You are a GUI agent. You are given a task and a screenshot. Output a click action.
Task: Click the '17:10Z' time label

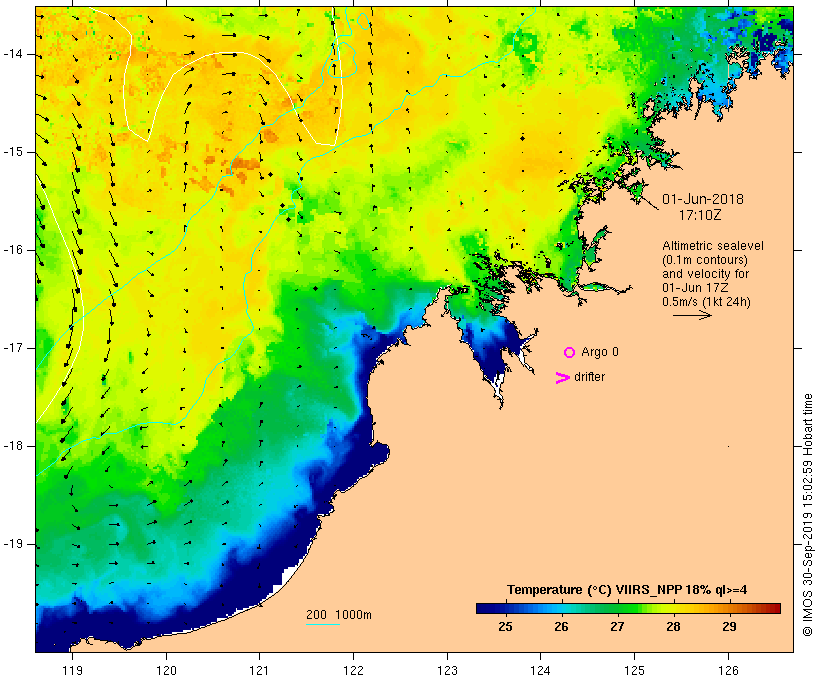(x=700, y=215)
